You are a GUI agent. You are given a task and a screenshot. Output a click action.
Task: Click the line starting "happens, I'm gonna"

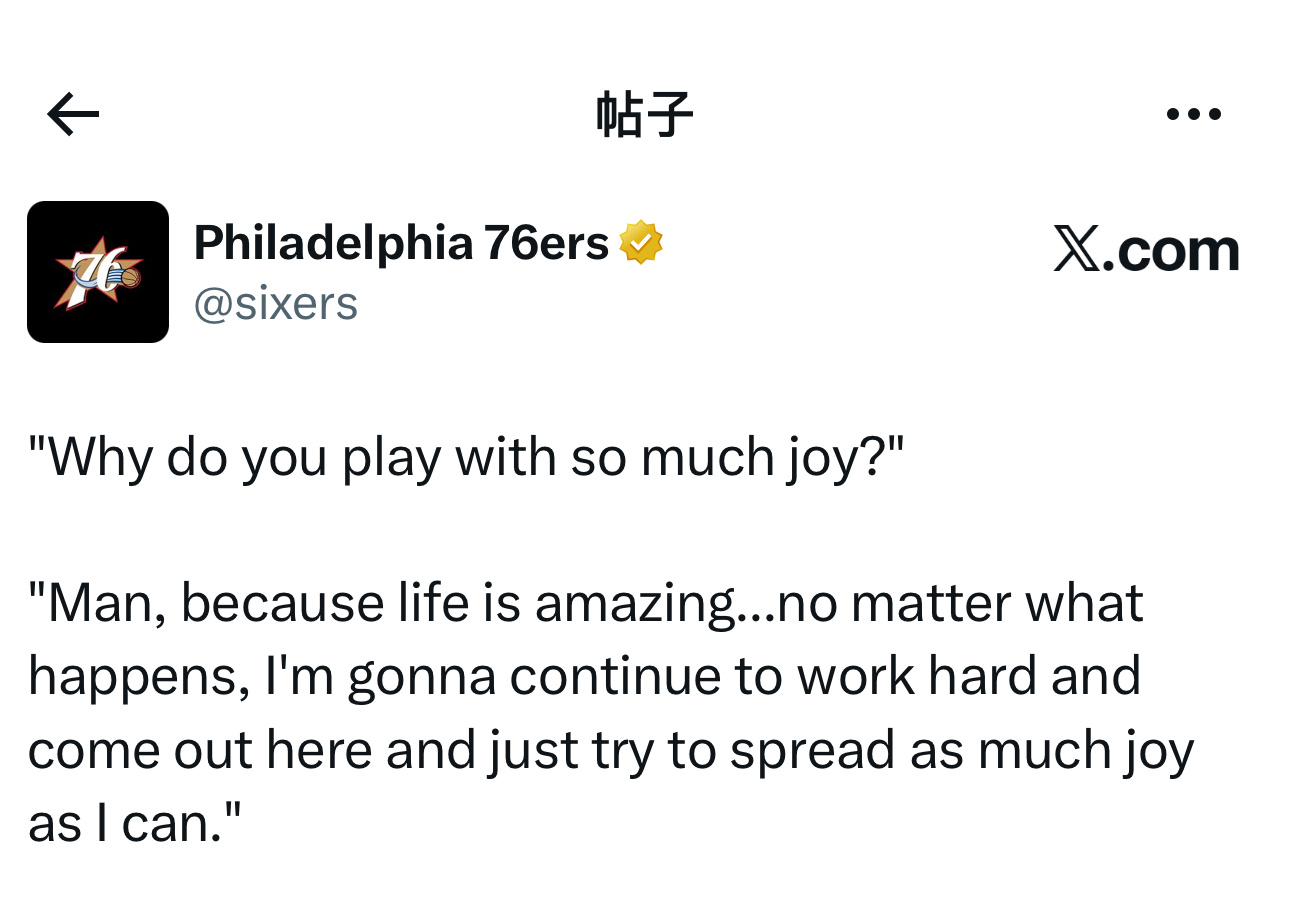click(584, 677)
